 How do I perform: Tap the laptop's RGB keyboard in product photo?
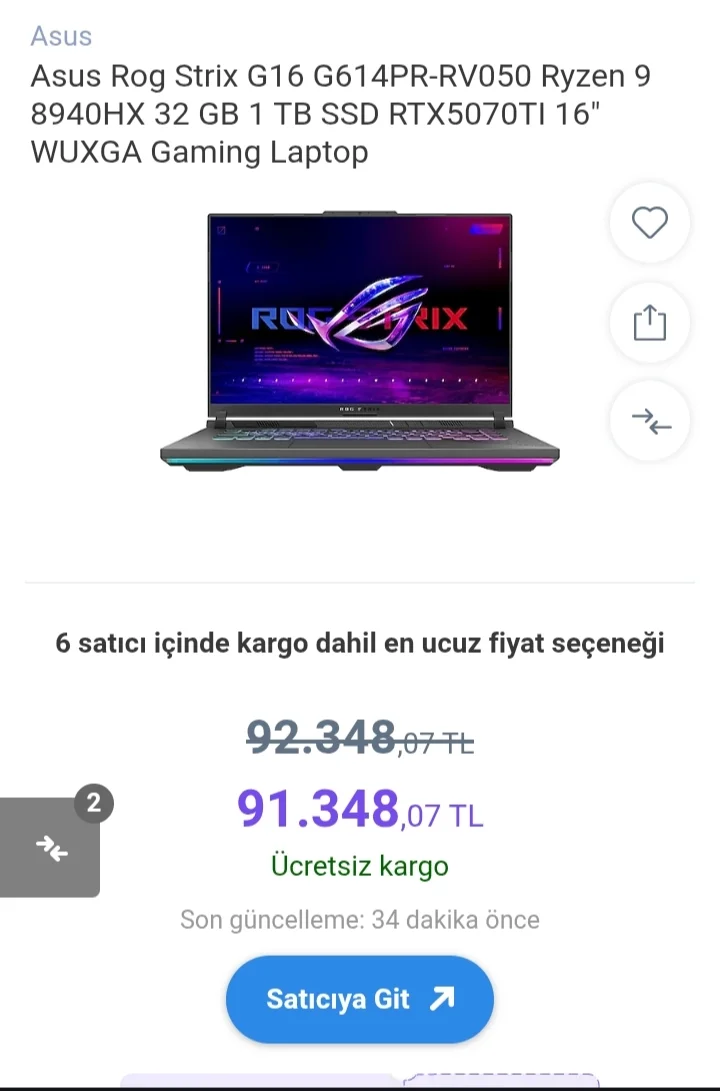(x=359, y=434)
